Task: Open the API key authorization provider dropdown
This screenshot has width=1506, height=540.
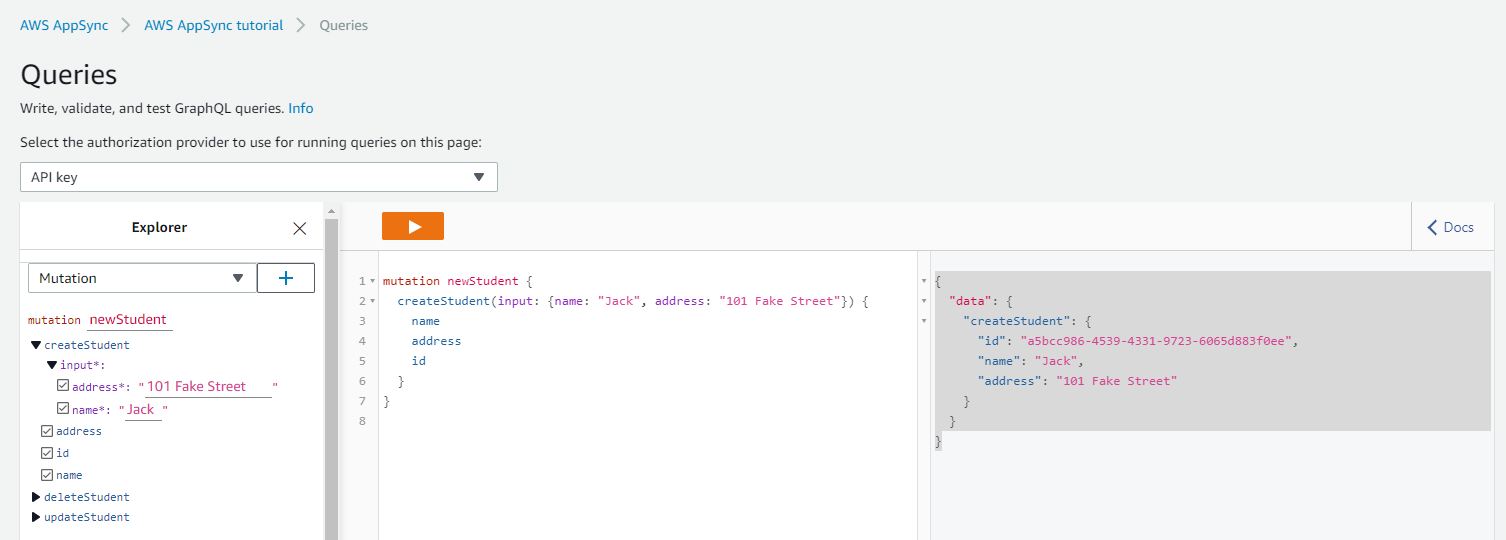Action: [x=259, y=177]
